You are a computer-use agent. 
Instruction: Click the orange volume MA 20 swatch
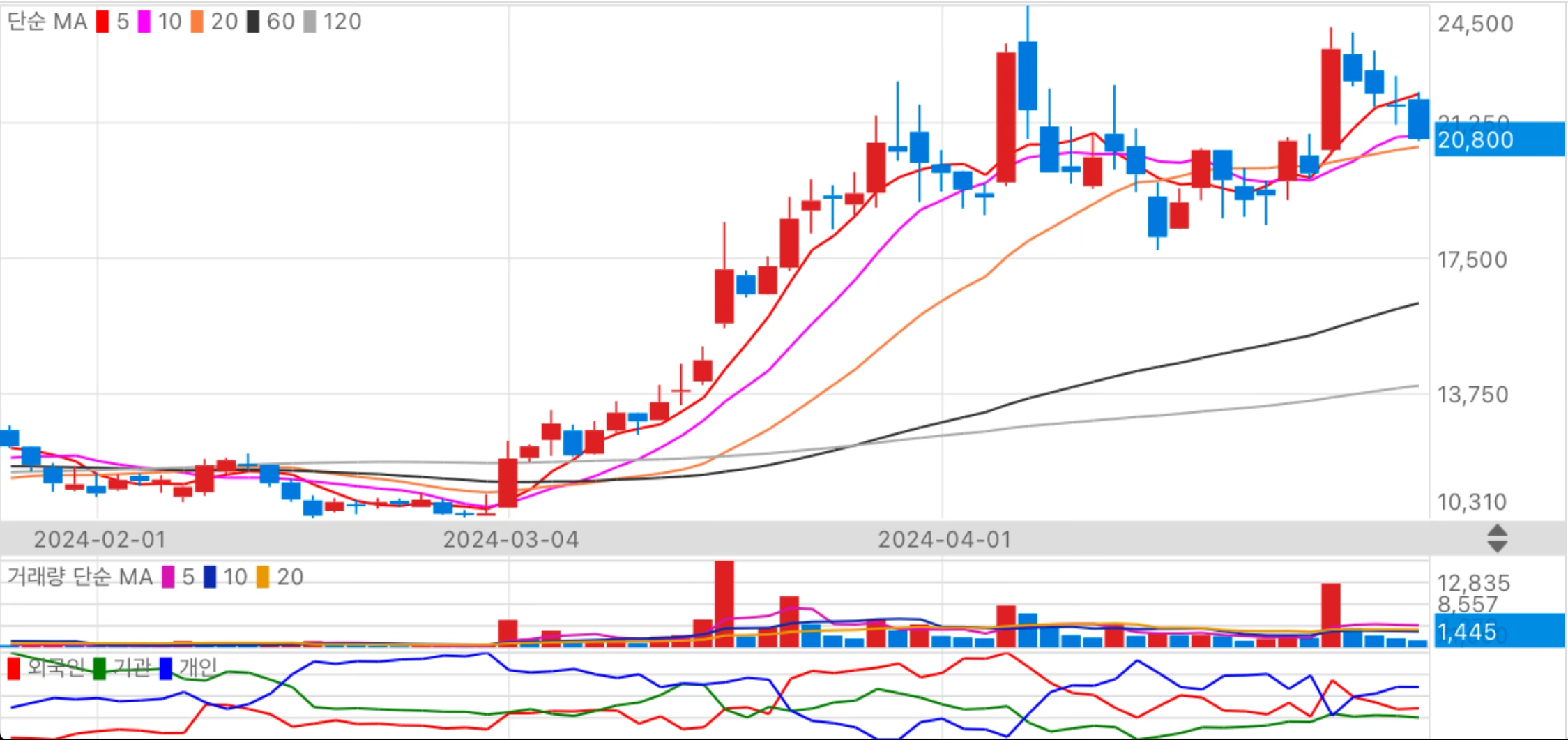(263, 577)
